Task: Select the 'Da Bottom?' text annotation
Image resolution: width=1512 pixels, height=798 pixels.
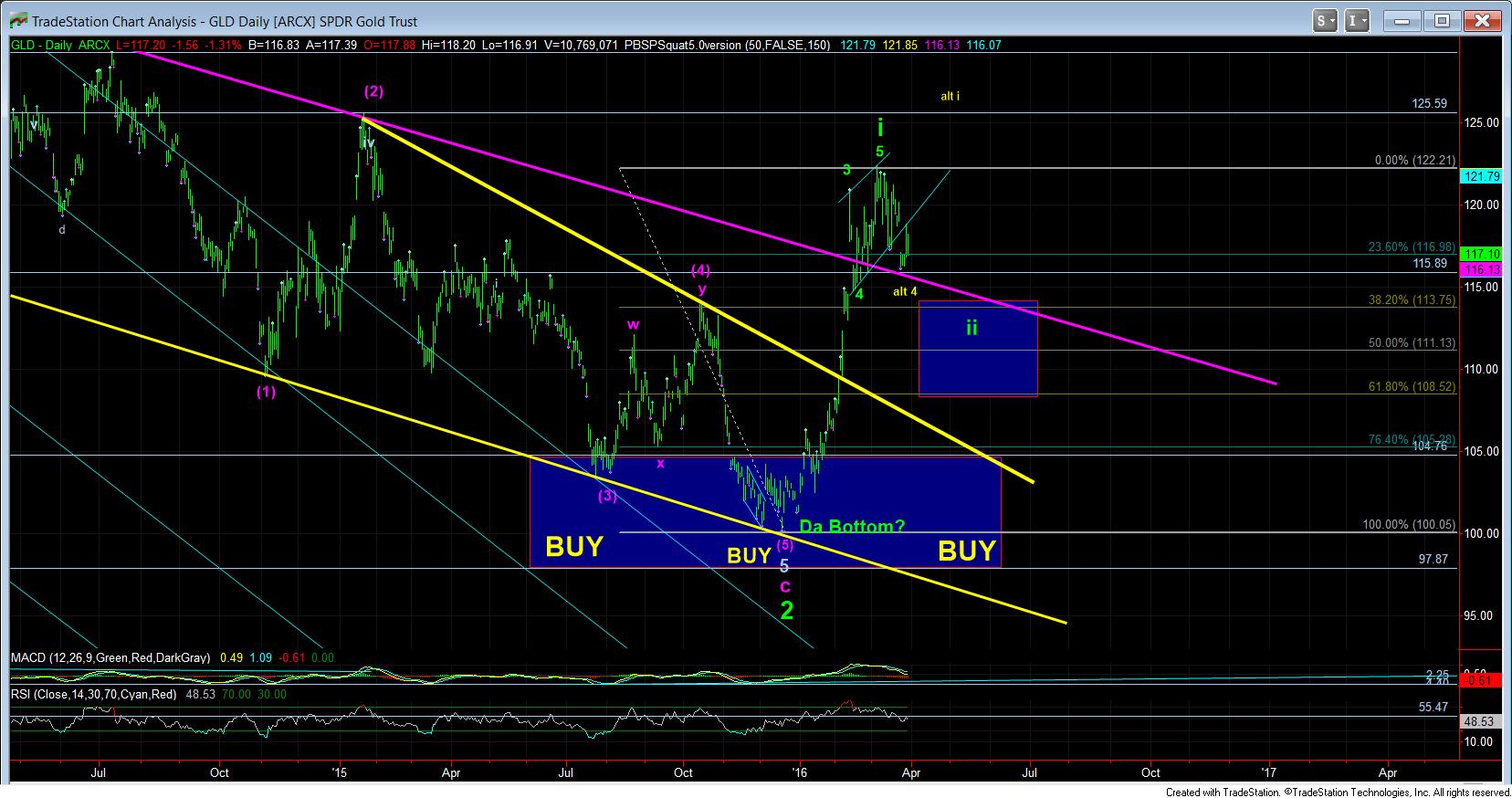Action: point(852,527)
